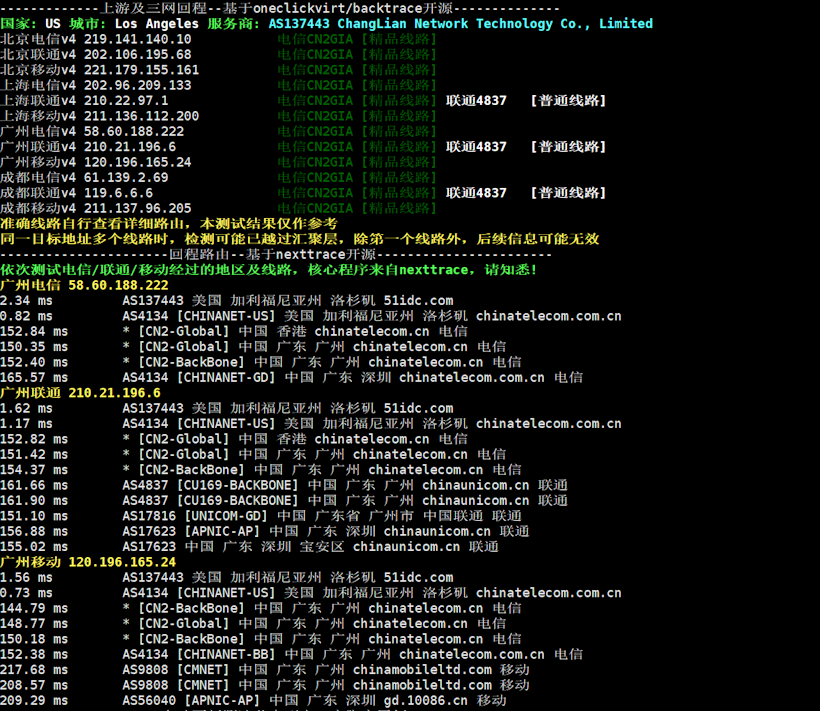Select the 联通4837 label next to 上海联通v4
Viewport: 820px width, 711px height.
pos(475,100)
